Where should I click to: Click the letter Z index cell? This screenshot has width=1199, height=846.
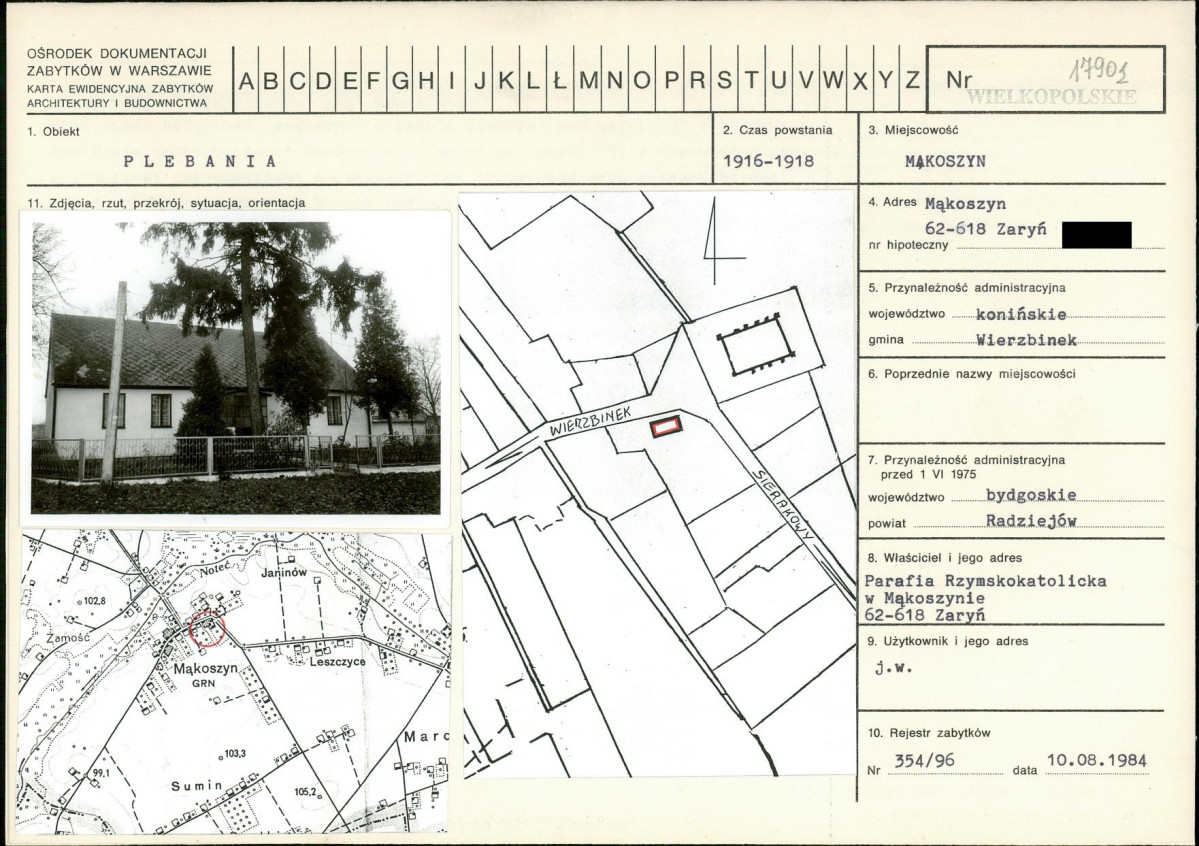tap(912, 80)
